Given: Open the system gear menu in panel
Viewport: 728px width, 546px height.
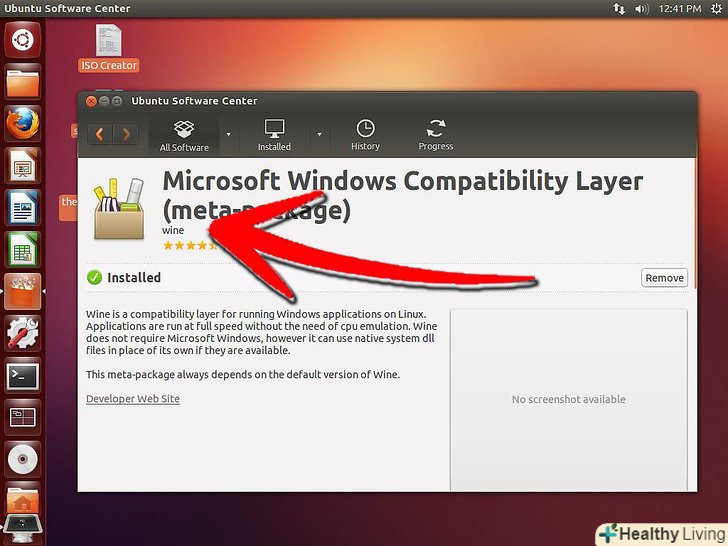Looking at the screenshot, I should click(x=716, y=8).
